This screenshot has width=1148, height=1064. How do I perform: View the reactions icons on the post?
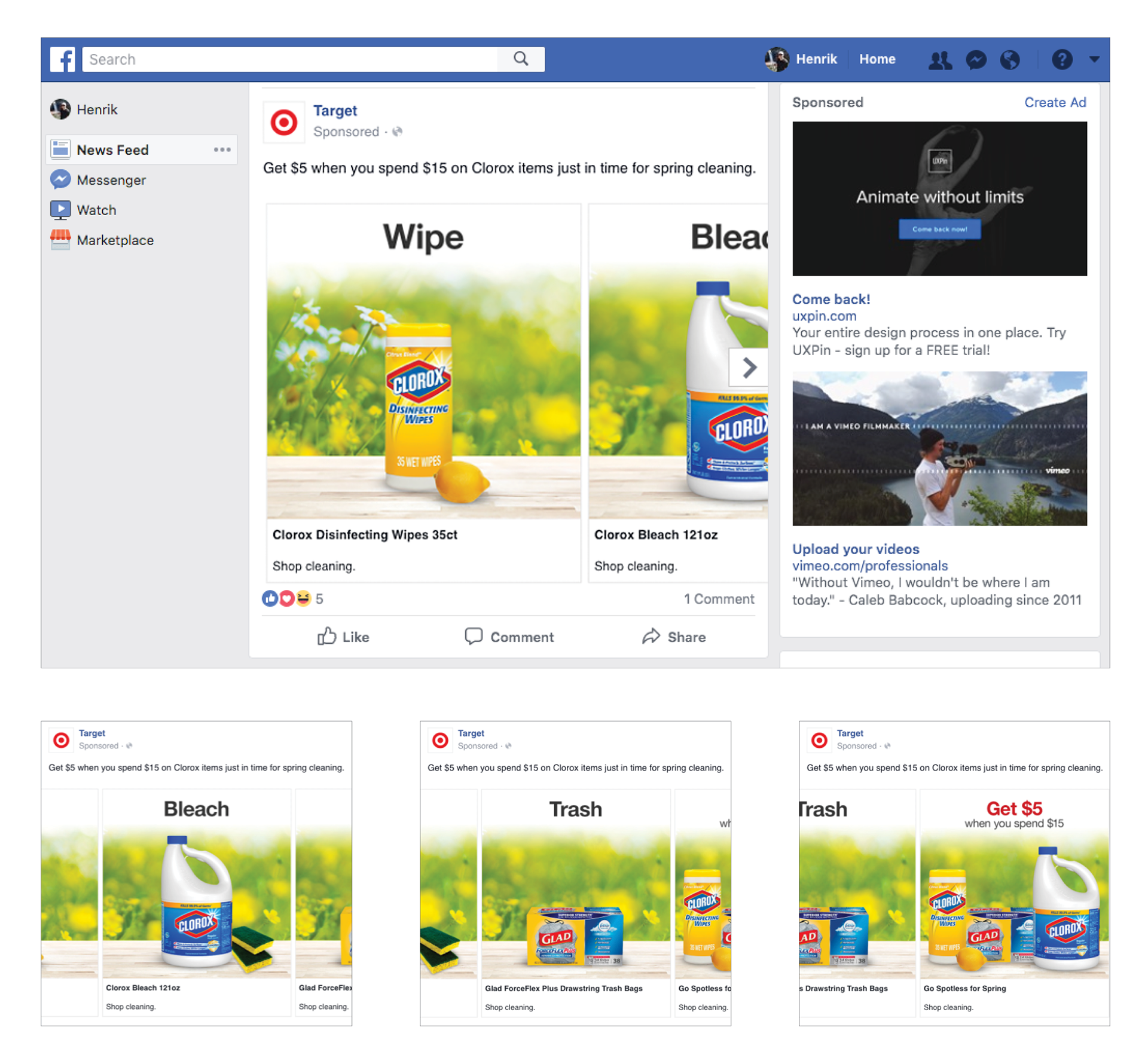coord(286,598)
